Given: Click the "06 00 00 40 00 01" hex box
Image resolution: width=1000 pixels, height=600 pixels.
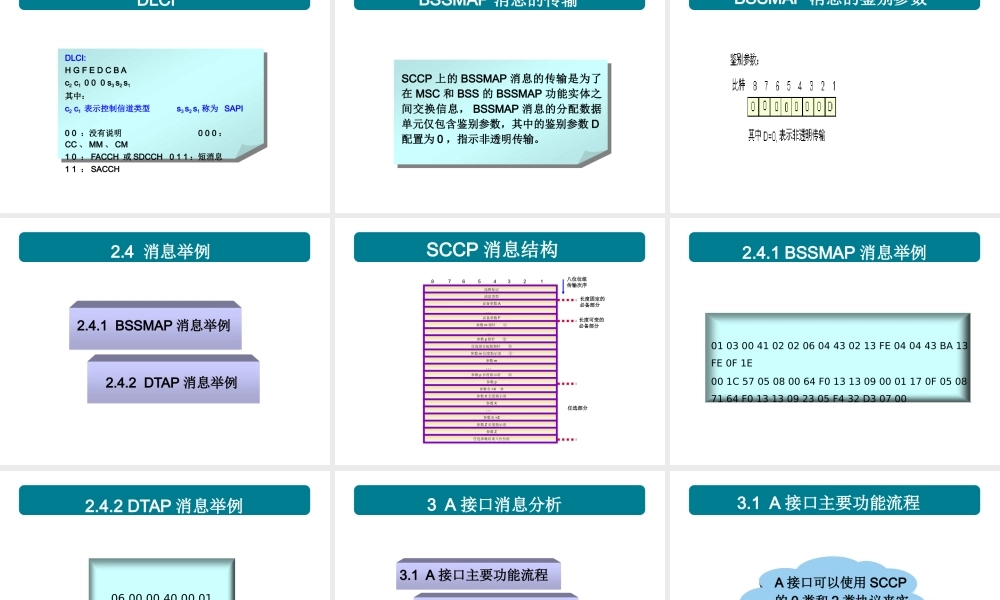Looking at the screenshot, I should click(162, 580).
